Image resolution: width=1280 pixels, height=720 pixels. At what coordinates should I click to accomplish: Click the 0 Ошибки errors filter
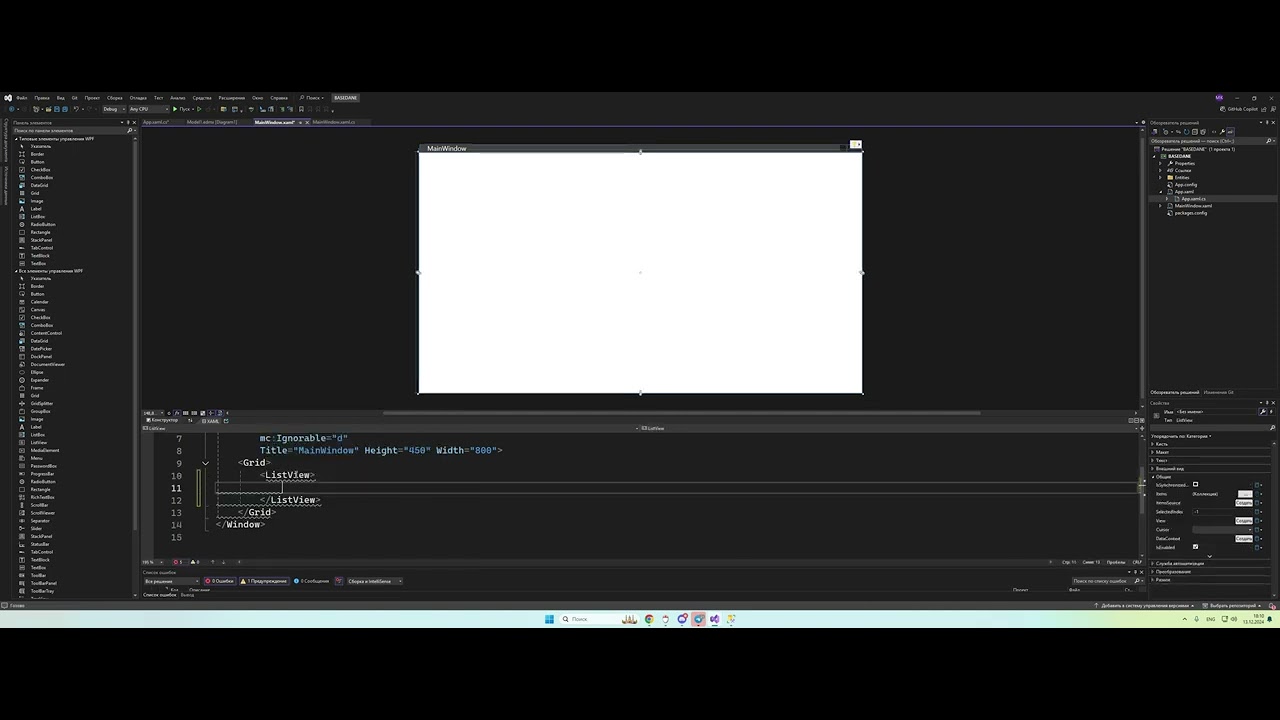[x=220, y=581]
